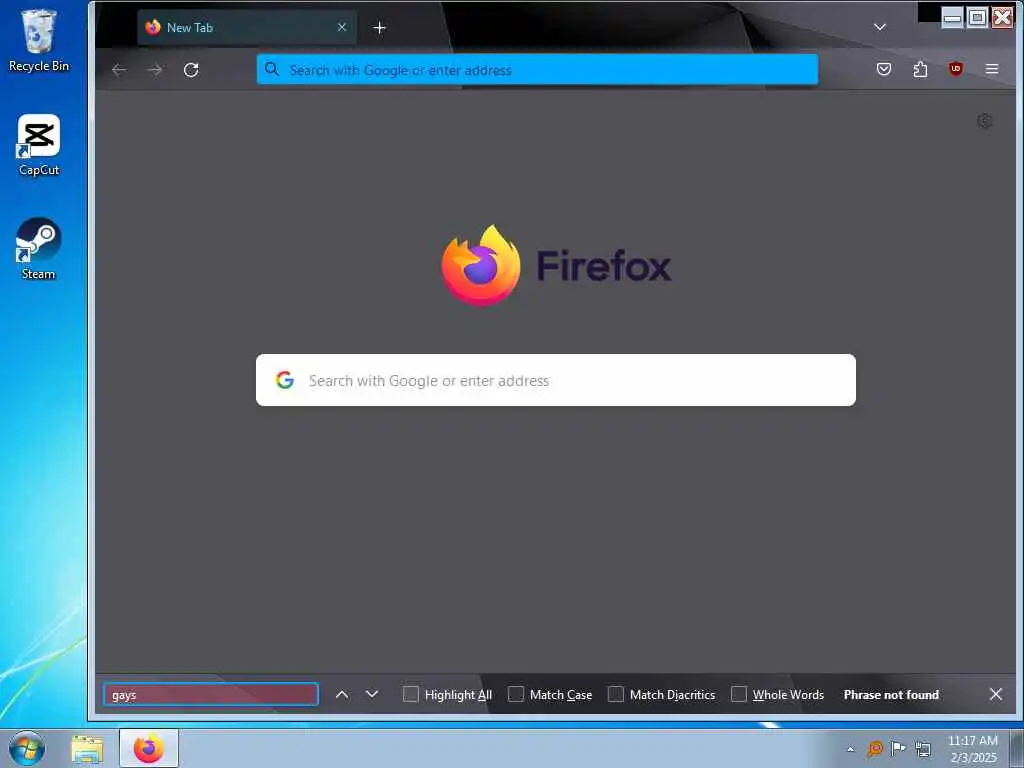Open the Extensions puzzle icon
This screenshot has width=1024, height=768.
920,69
